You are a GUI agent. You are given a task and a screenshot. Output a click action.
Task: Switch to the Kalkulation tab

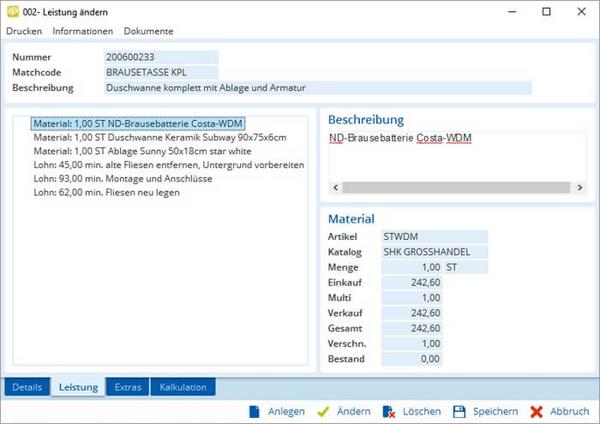pyautogui.click(x=183, y=387)
